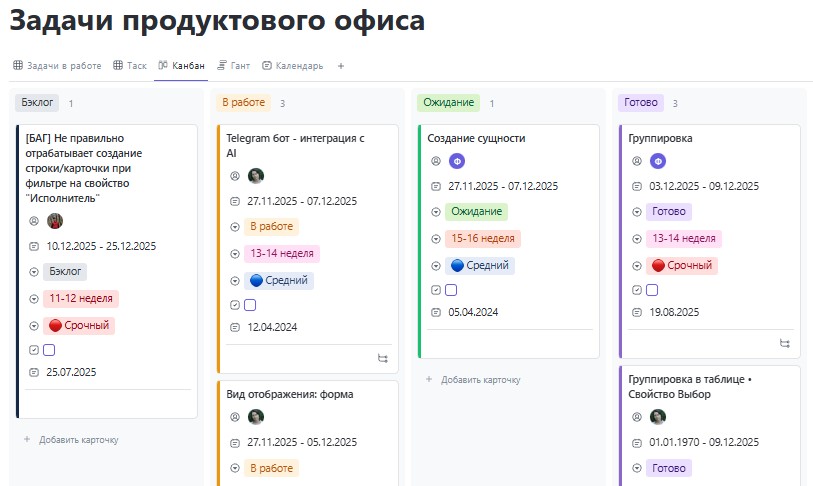813x486 pixels.
Task: Toggle checkbox on Создание сущности card
Action: pos(451,290)
